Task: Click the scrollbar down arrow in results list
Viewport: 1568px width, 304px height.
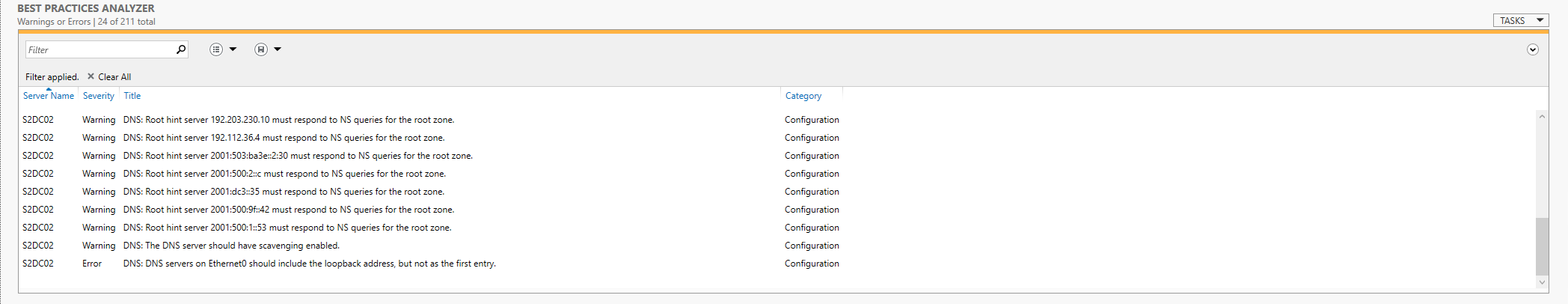Action: click(1542, 282)
